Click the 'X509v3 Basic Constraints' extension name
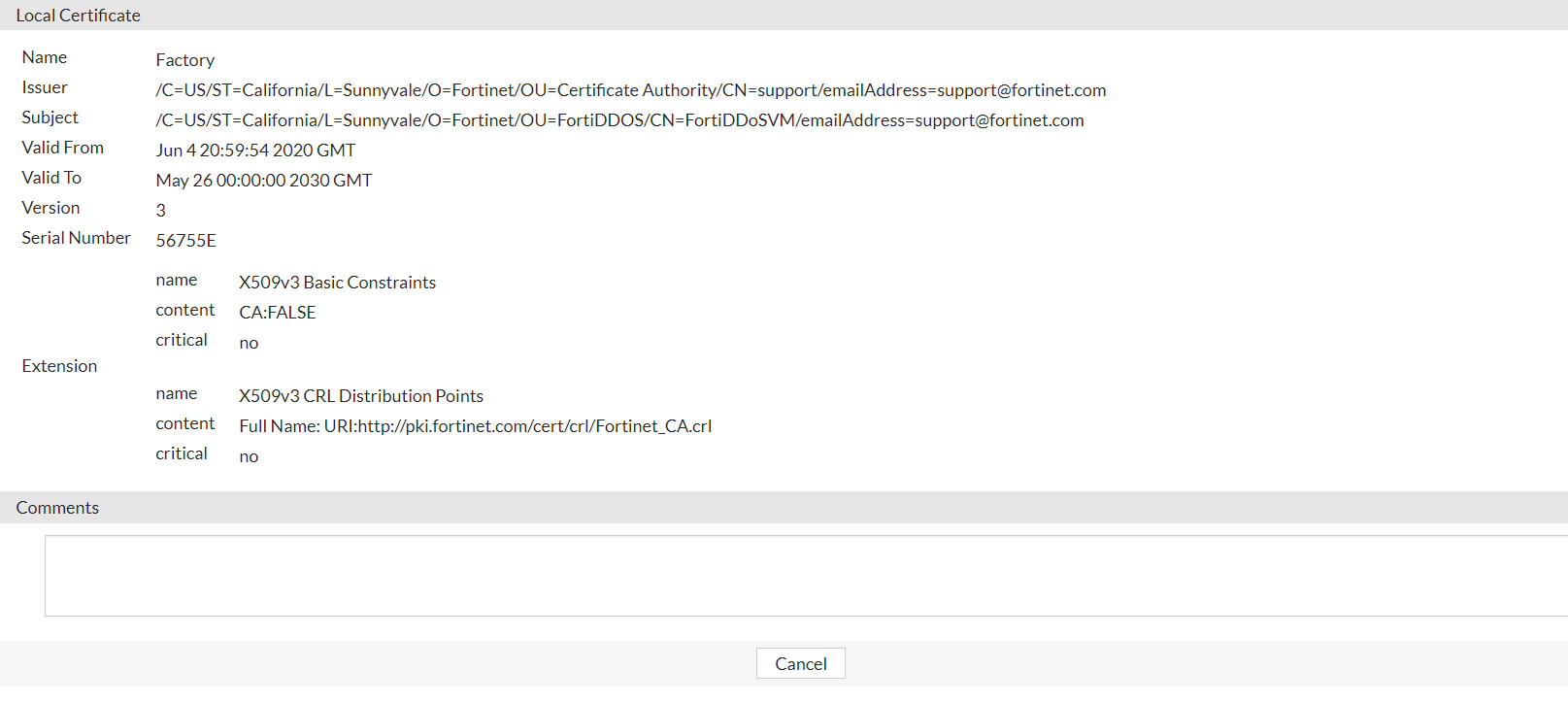The image size is (1568, 704). 337,283
